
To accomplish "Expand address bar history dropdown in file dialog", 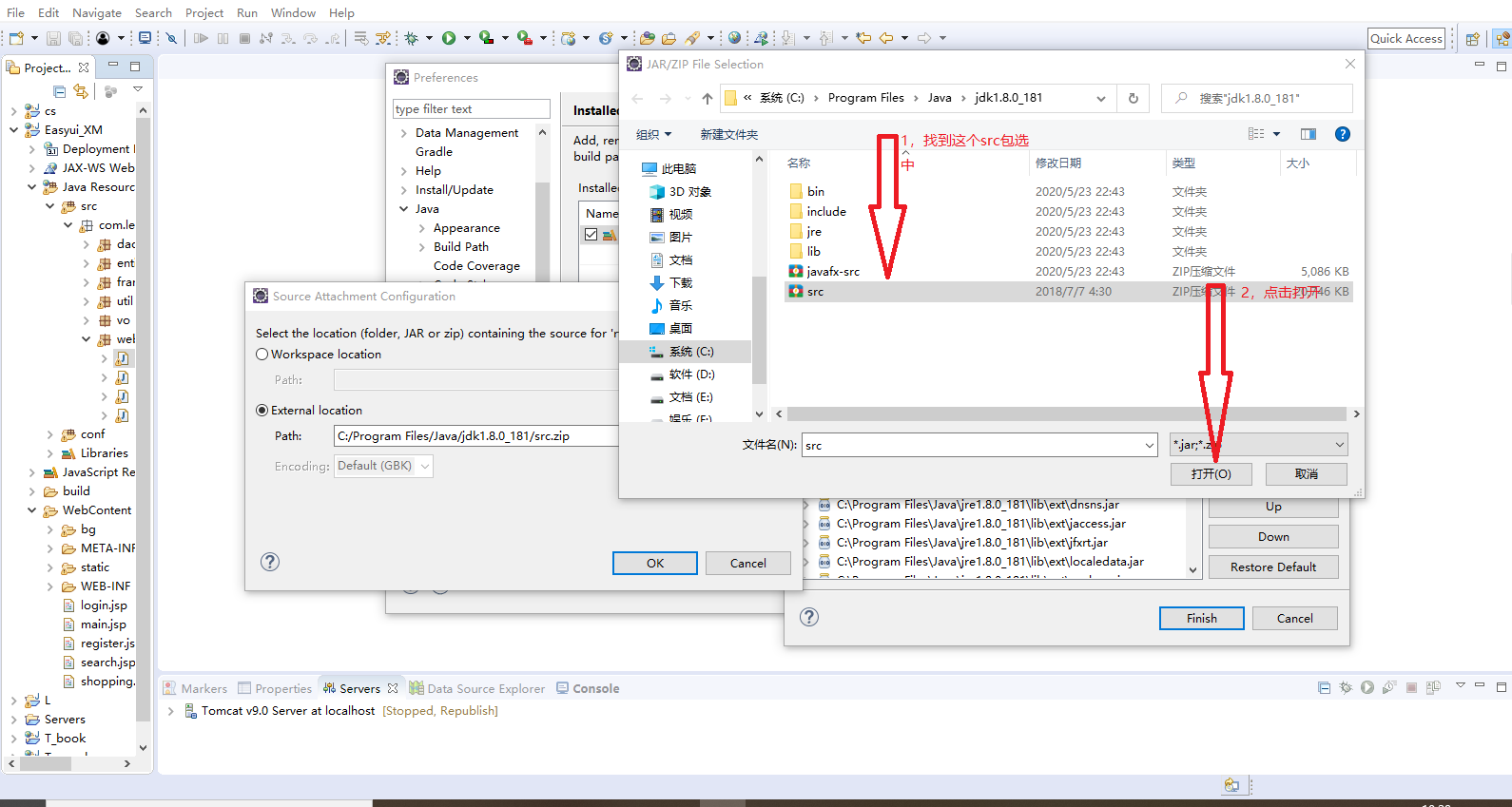I will (x=1100, y=98).
